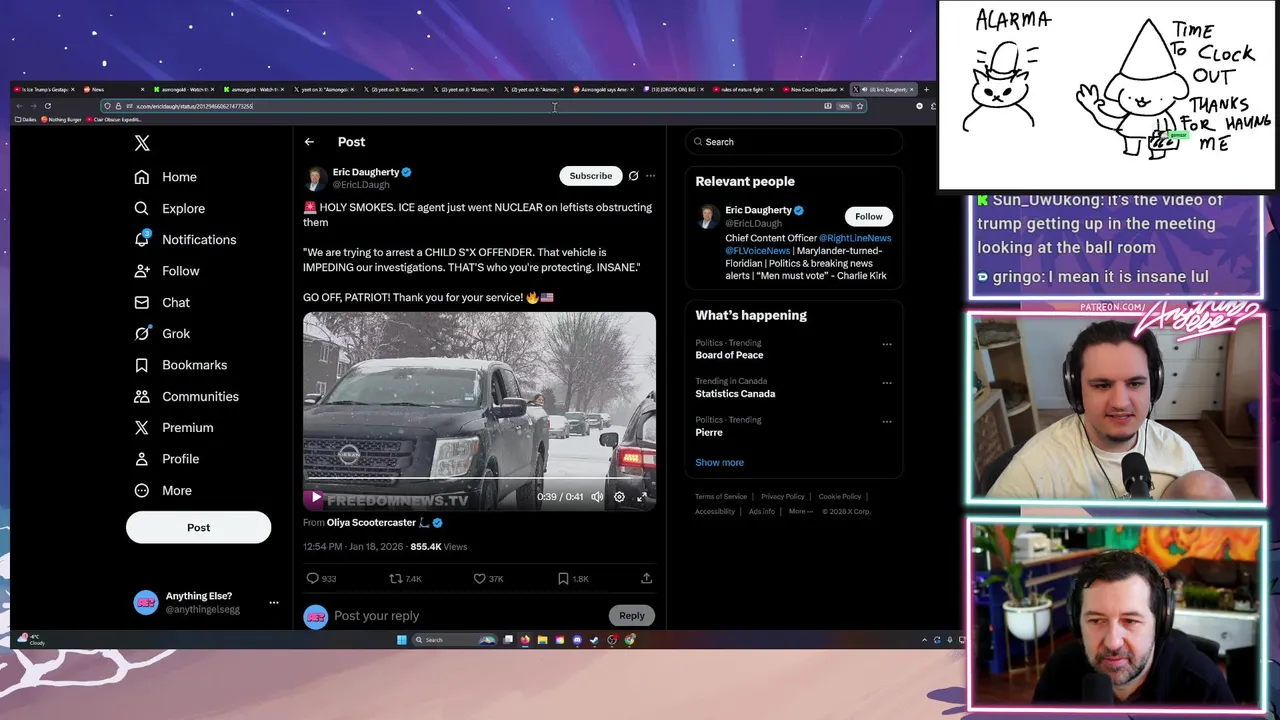
Task: Open the @FLVoiceNews link in bio
Action: pos(758,251)
